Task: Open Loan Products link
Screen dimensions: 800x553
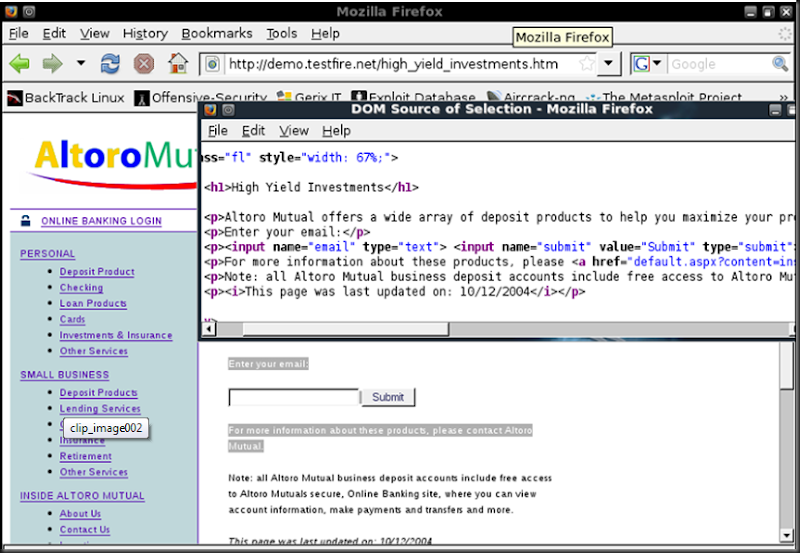Action: coord(93,304)
